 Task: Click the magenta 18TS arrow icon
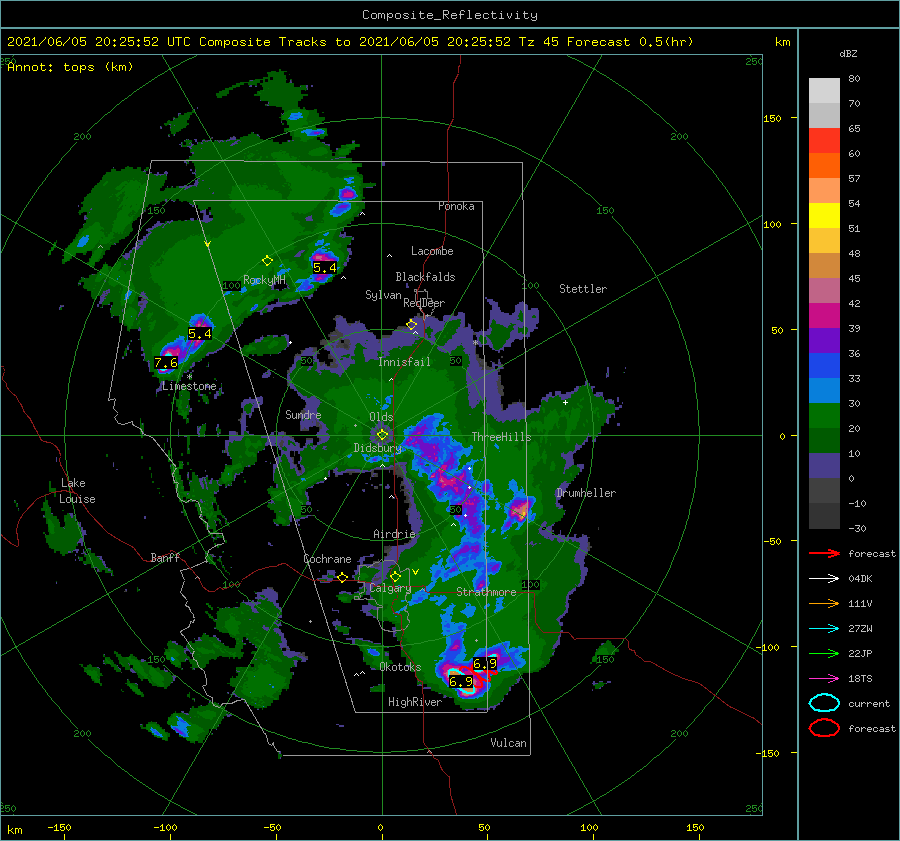click(824, 679)
